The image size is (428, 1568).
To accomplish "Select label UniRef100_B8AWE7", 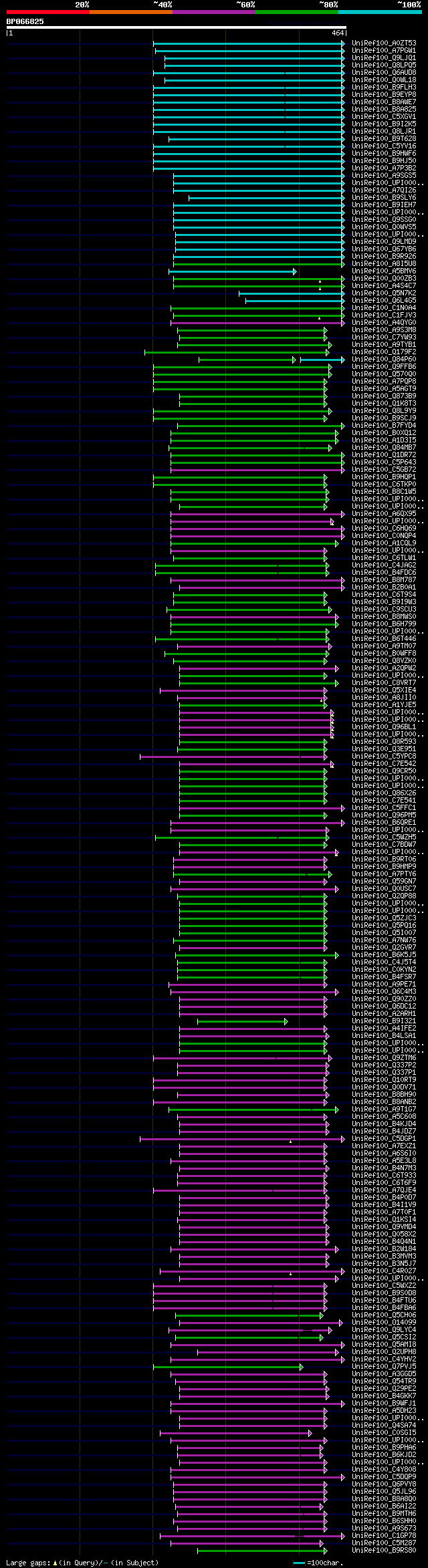I will (x=384, y=102).
